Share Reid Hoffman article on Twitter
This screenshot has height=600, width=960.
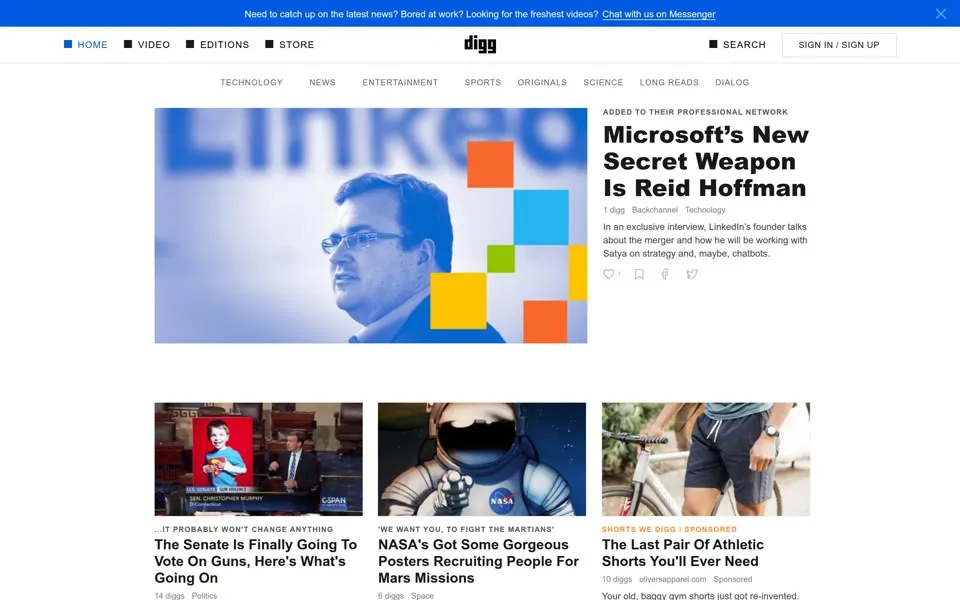(x=692, y=274)
